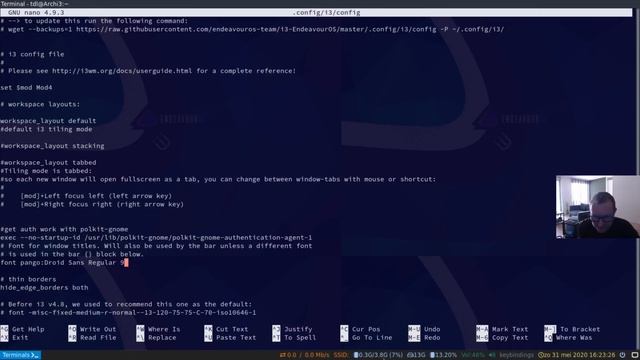Click the Get Help shortcut in nano

pos(28,329)
